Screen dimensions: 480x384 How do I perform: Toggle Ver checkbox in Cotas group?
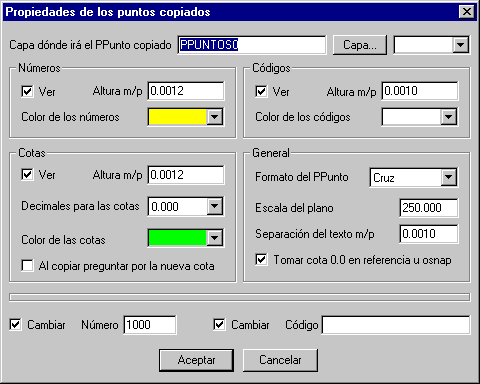pyautogui.click(x=27, y=174)
